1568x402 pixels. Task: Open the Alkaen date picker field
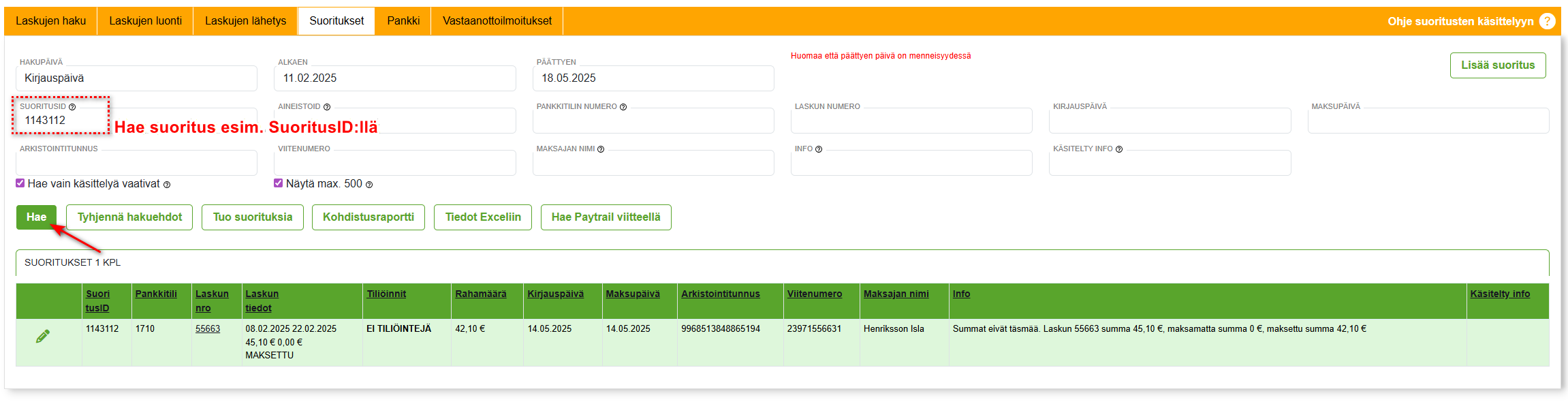(394, 78)
